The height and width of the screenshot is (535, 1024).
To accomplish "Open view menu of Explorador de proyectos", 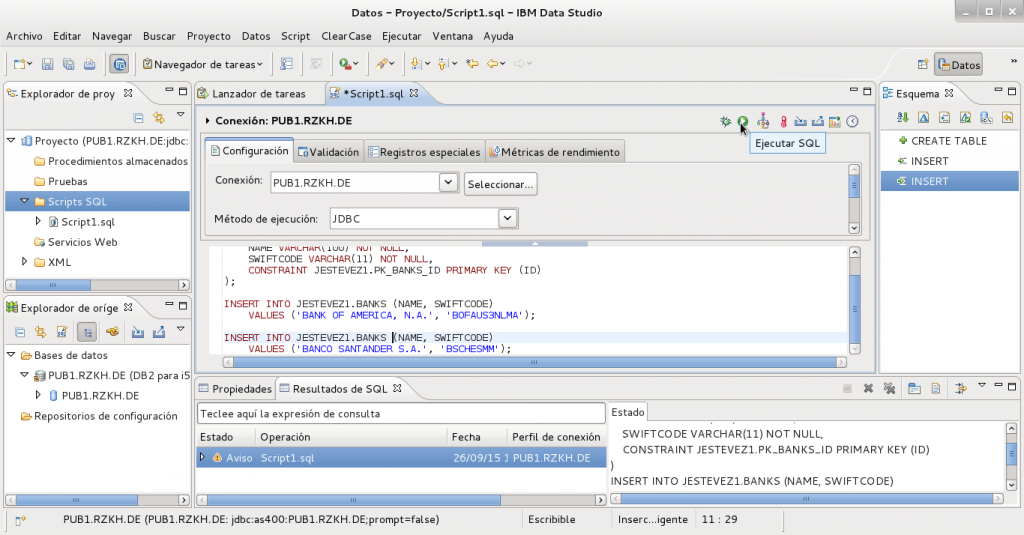I will (x=181, y=116).
